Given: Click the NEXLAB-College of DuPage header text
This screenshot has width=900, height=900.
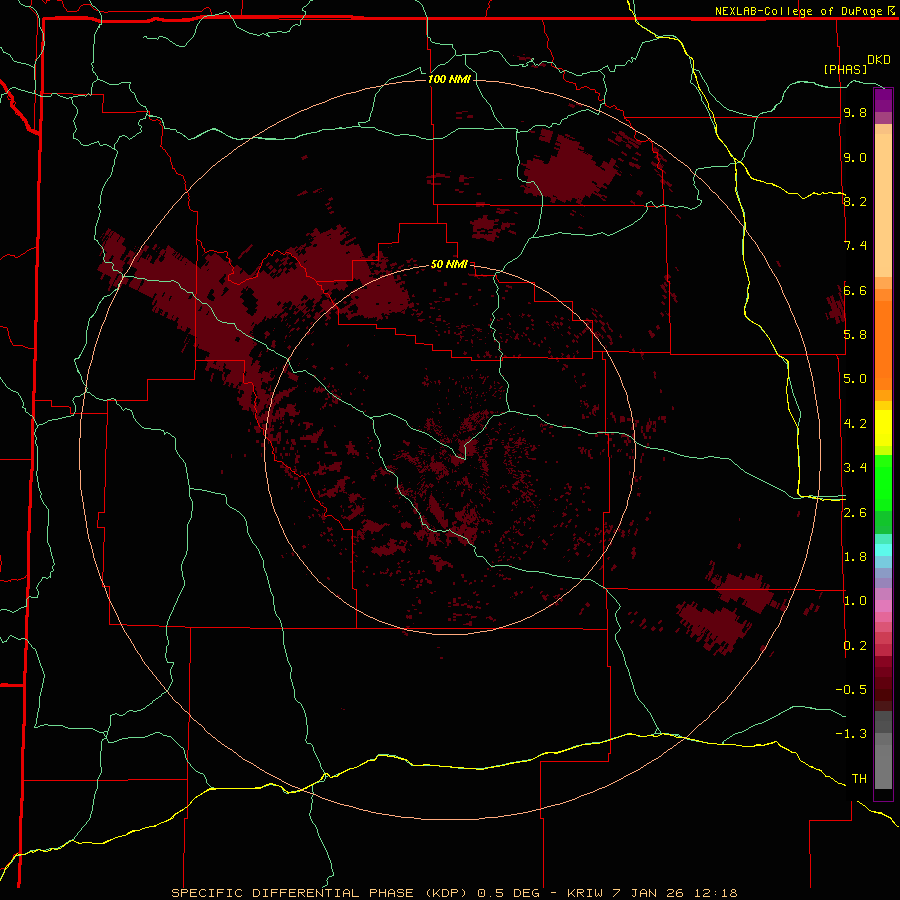Looking at the screenshot, I should coord(799,11).
